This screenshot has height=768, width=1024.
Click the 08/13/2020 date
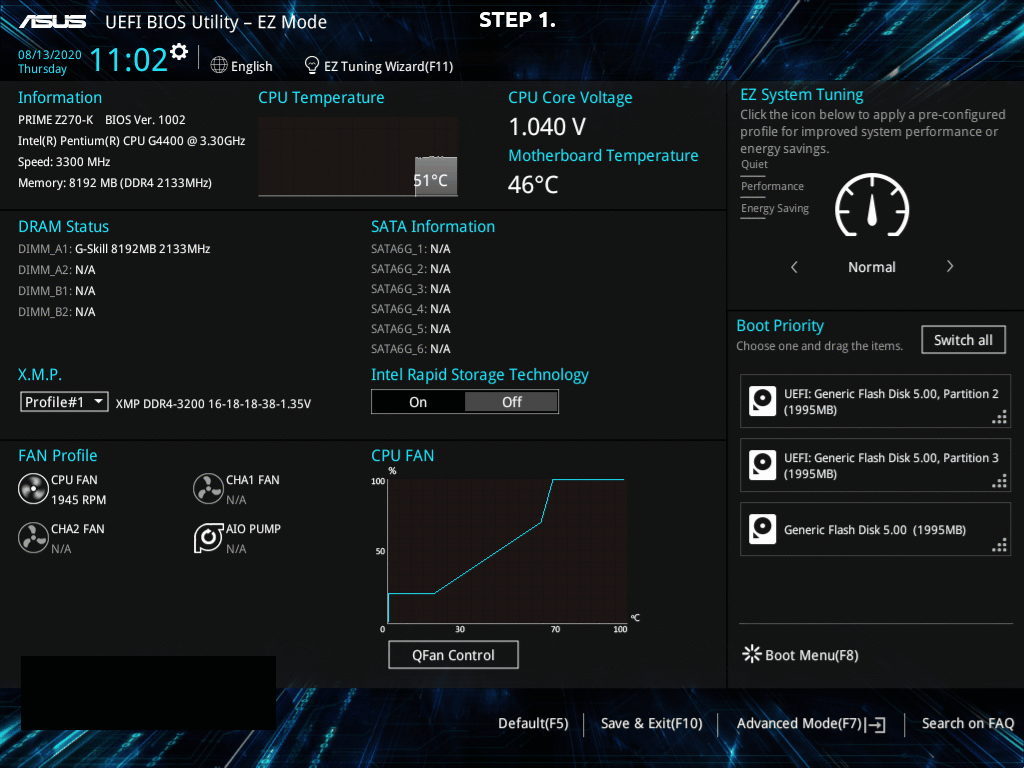point(50,55)
